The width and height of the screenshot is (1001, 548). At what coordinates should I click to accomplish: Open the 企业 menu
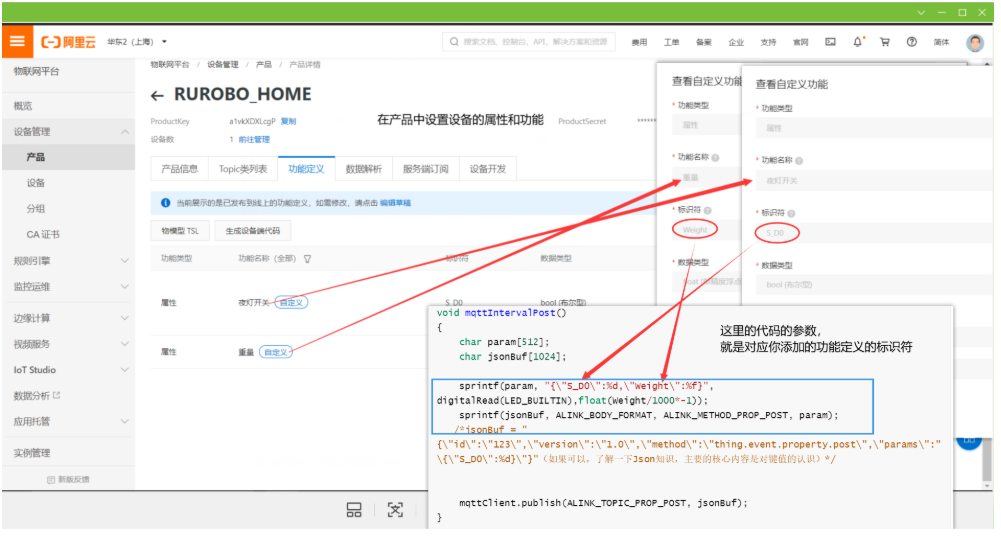(736, 42)
